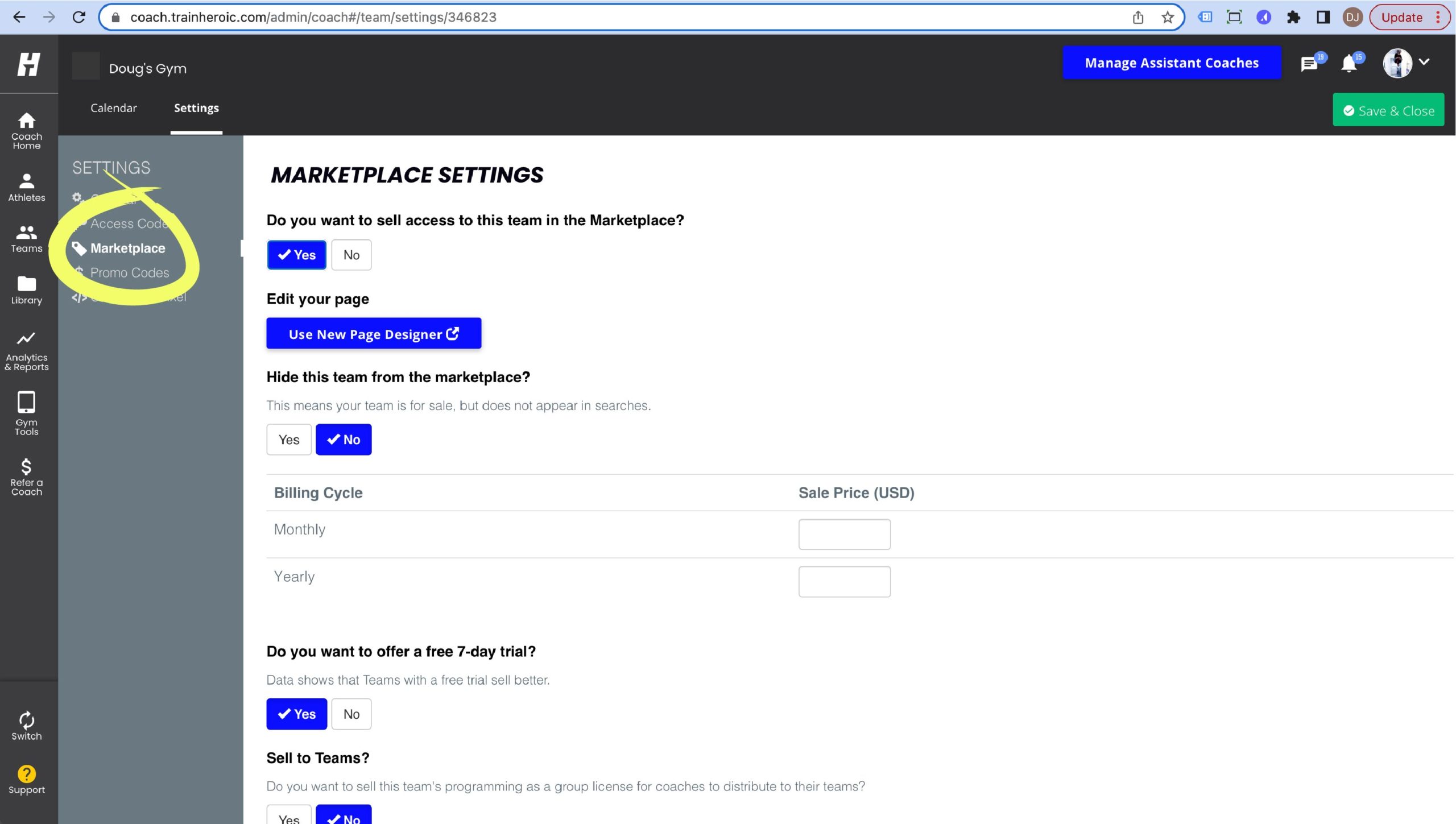The image size is (1456, 824).
Task: Click the Yearly sale price field
Action: 844,581
